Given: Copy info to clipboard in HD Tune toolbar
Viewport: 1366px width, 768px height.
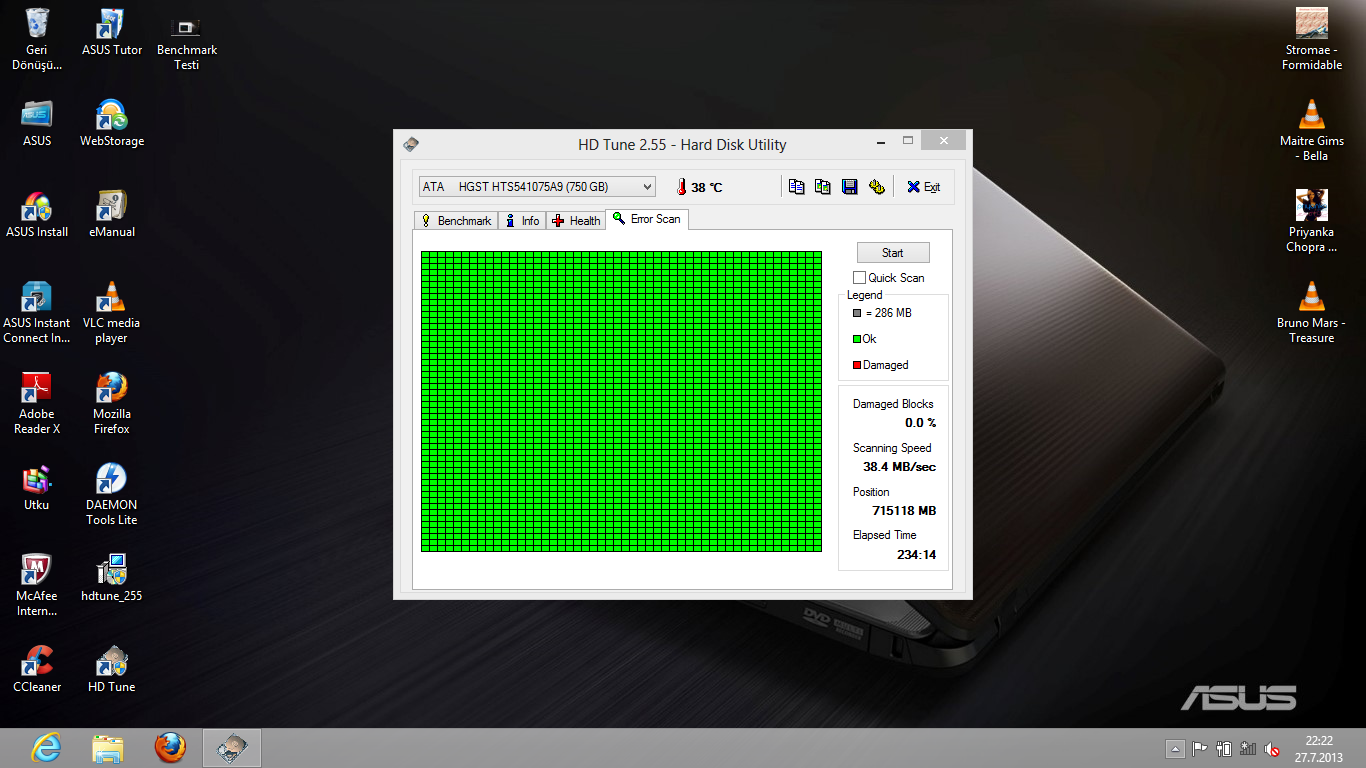Looking at the screenshot, I should (796, 187).
